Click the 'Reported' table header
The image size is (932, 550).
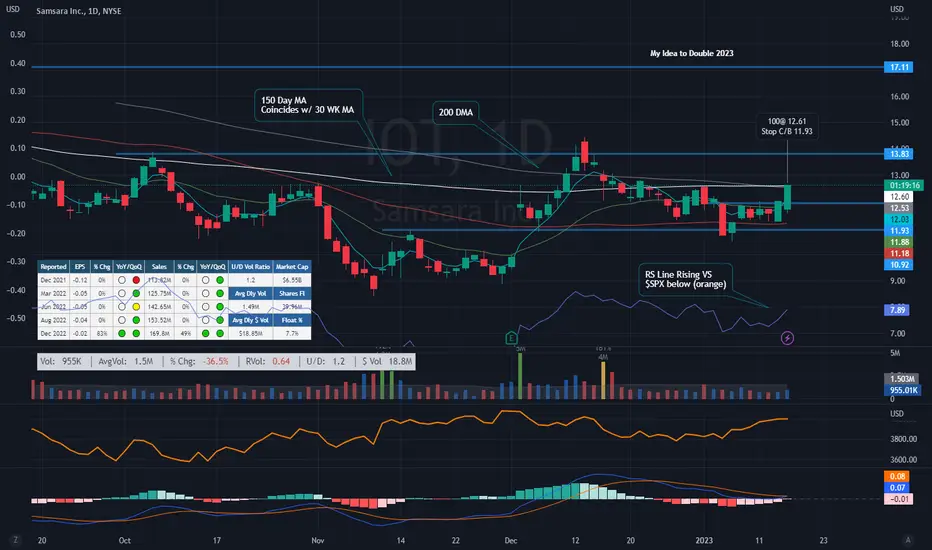[x=53, y=267]
